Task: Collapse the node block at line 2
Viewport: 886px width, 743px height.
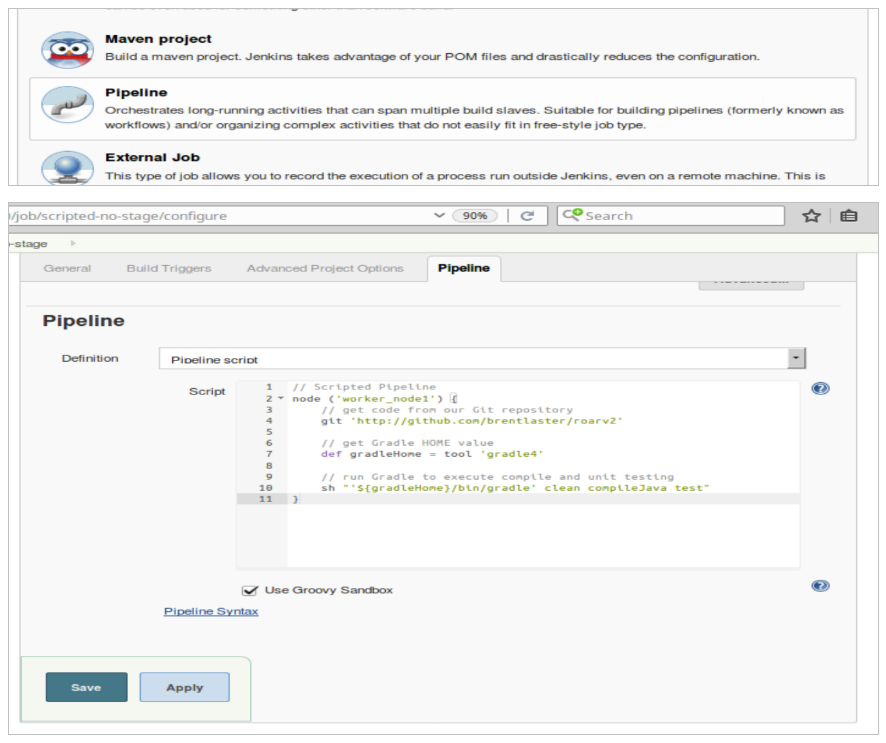Action: pos(280,399)
